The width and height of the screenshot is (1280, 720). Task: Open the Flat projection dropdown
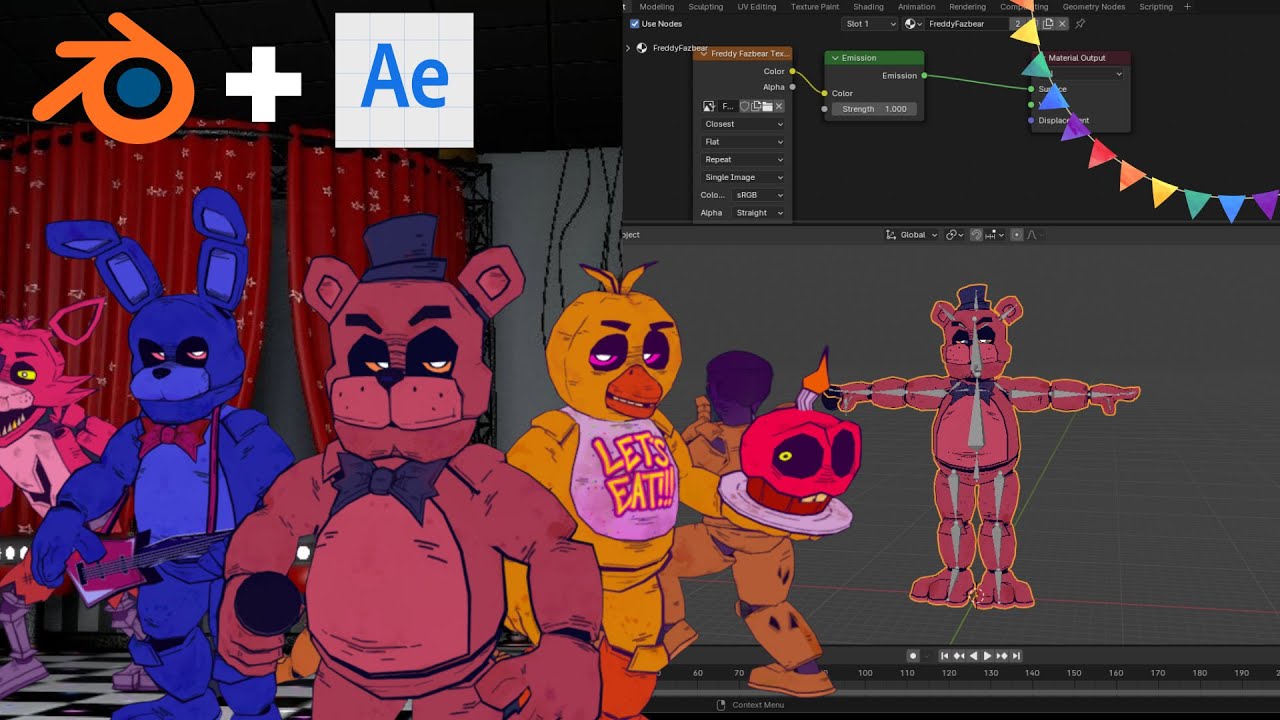pyautogui.click(x=743, y=142)
